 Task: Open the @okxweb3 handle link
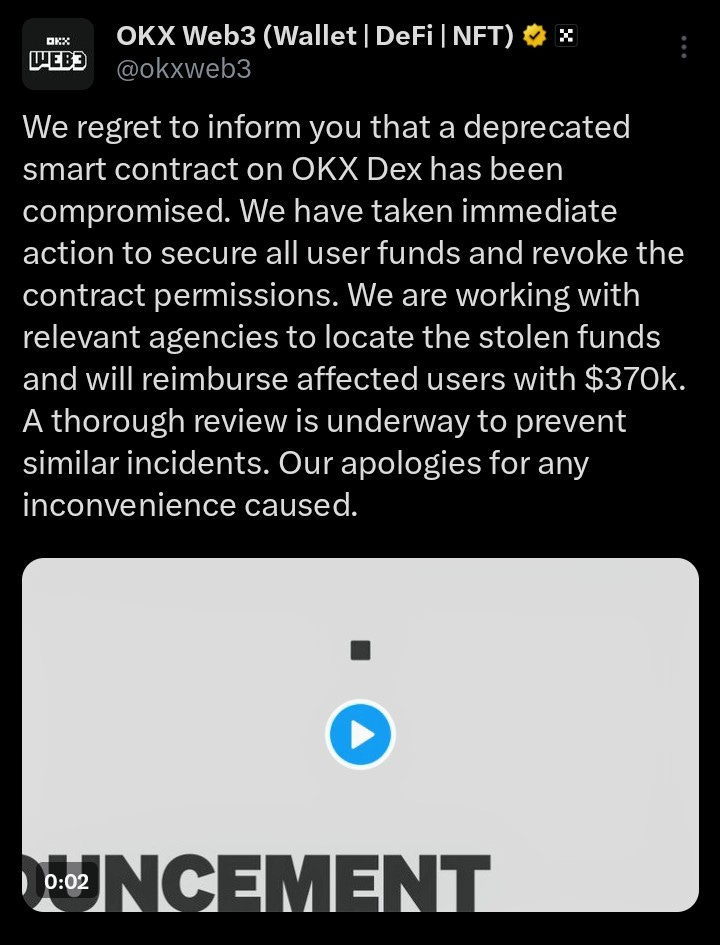184,69
